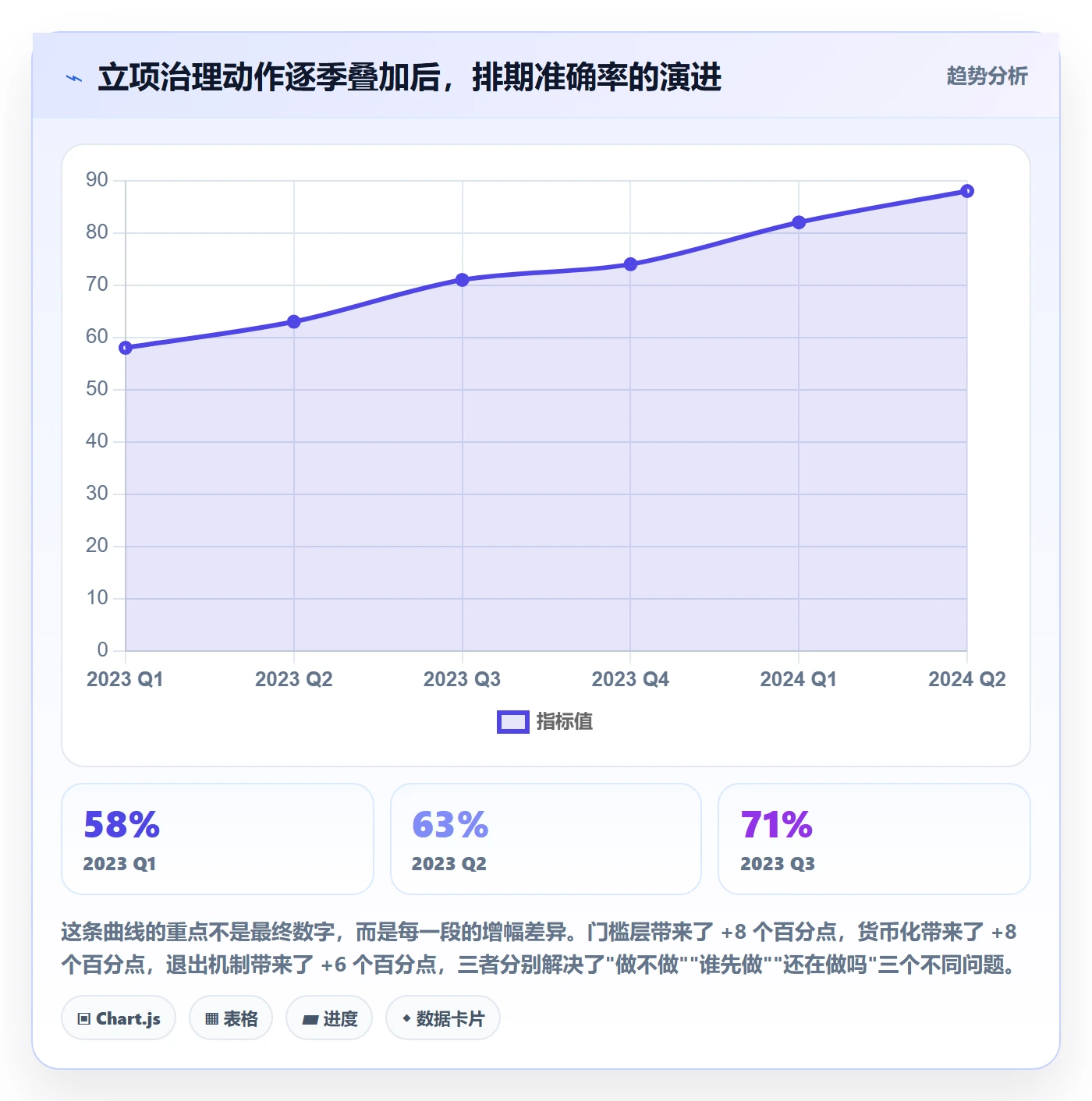Click the bar icon in the 进度 chip
The image size is (1092, 1101).
(x=310, y=1020)
